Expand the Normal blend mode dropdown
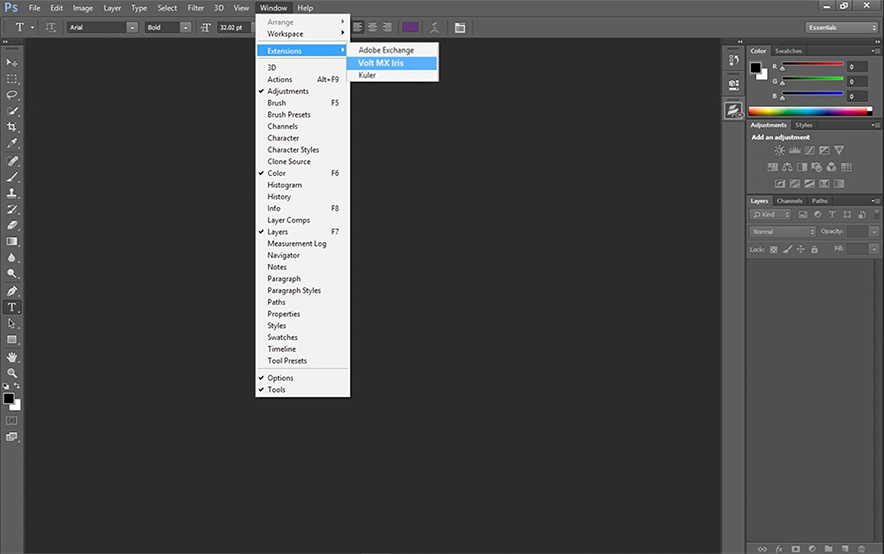This screenshot has height=554, width=884. point(783,231)
